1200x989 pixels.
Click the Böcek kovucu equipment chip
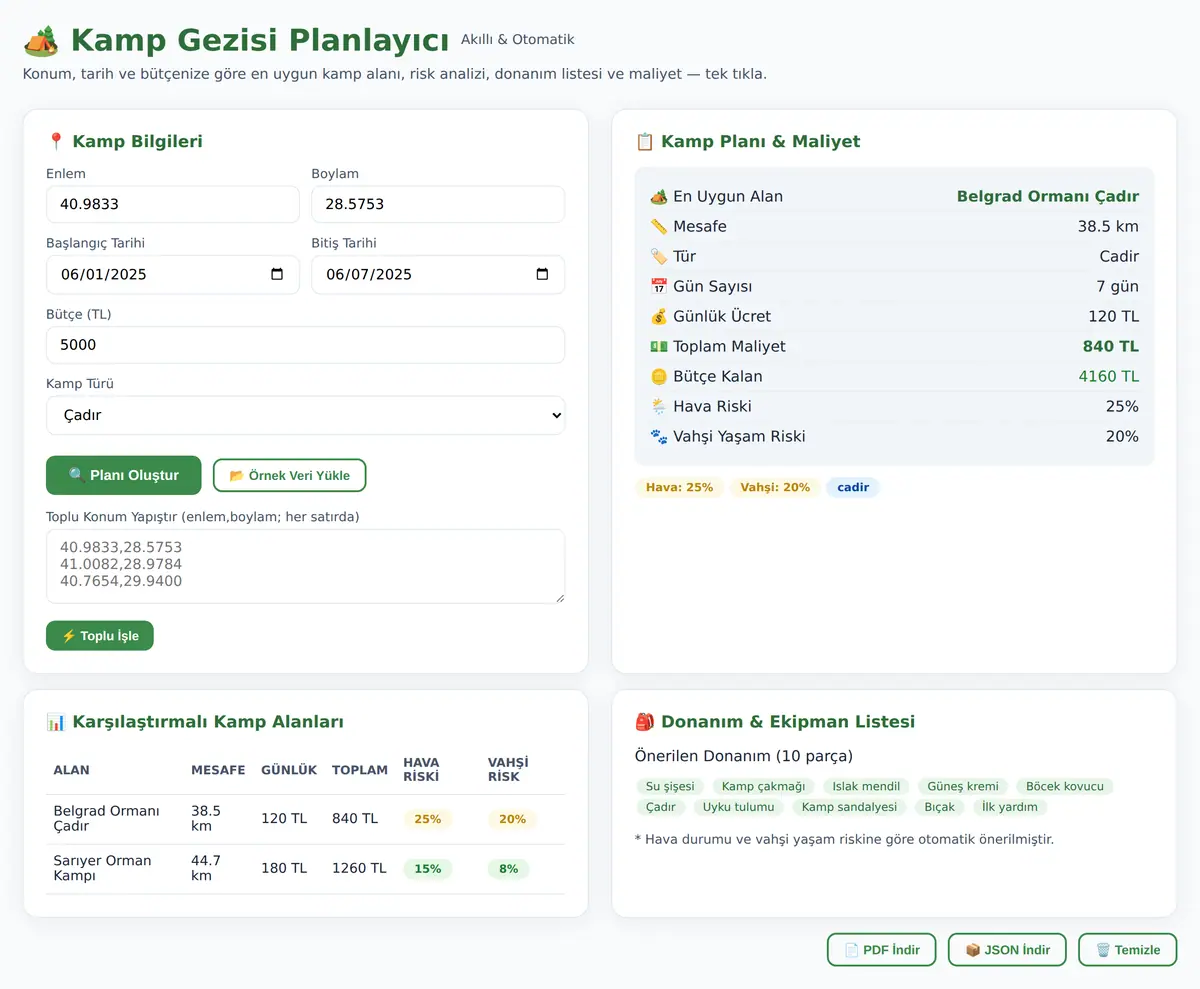pos(1064,787)
